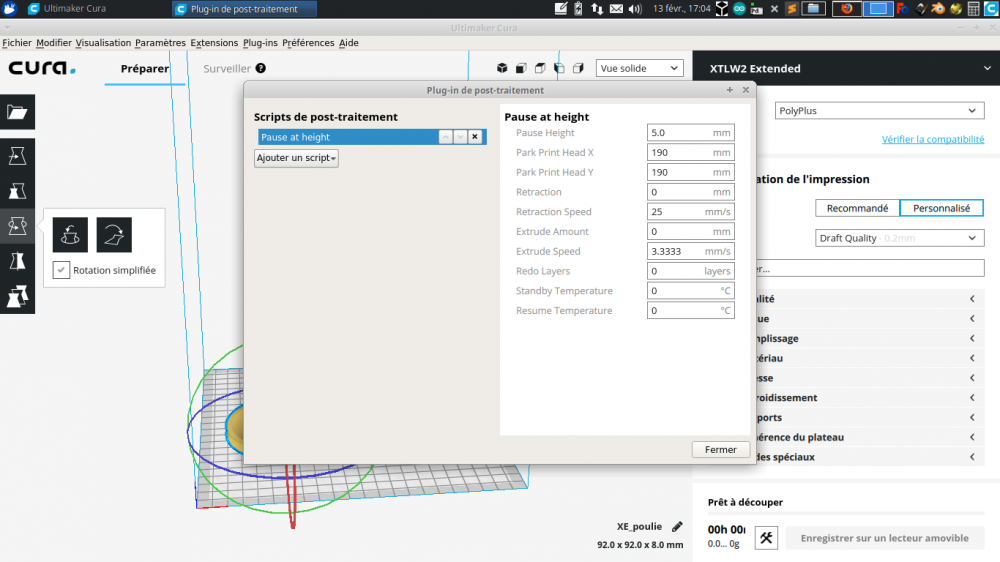This screenshot has height=562, width=1000.
Task: Select the Move tool in sidebar
Action: tap(17, 156)
